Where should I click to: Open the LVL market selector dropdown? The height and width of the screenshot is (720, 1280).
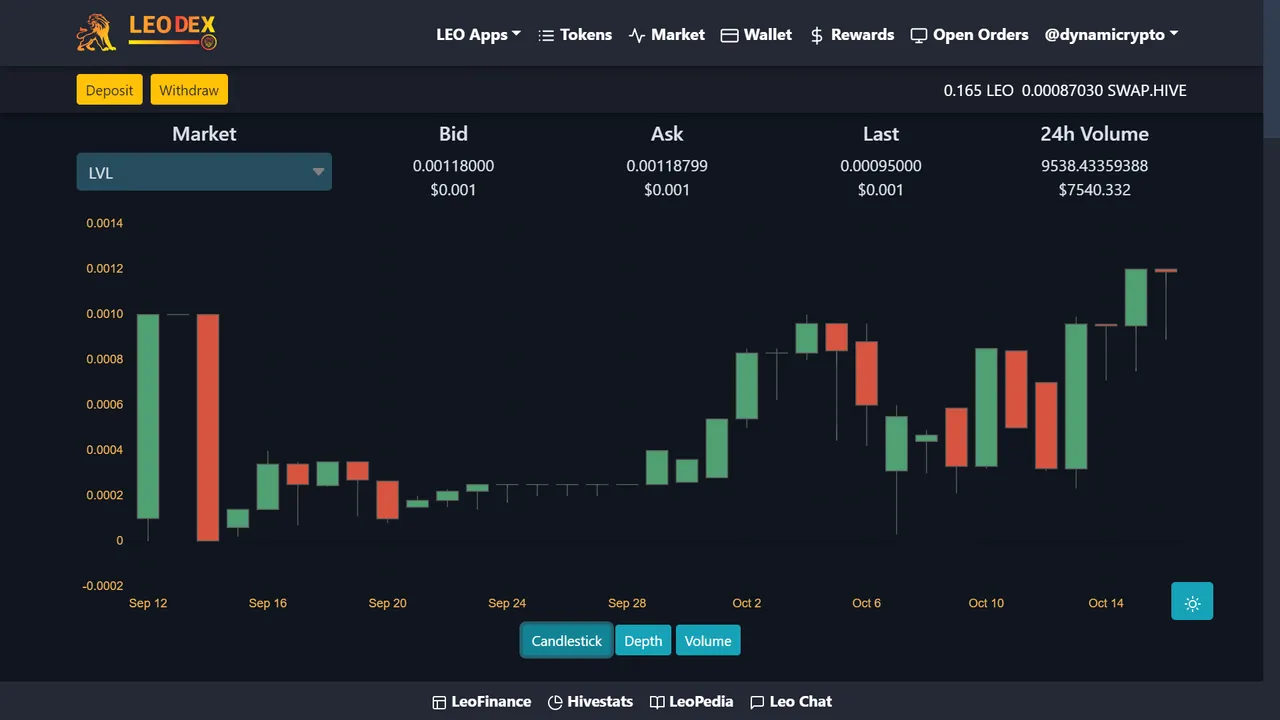204,172
